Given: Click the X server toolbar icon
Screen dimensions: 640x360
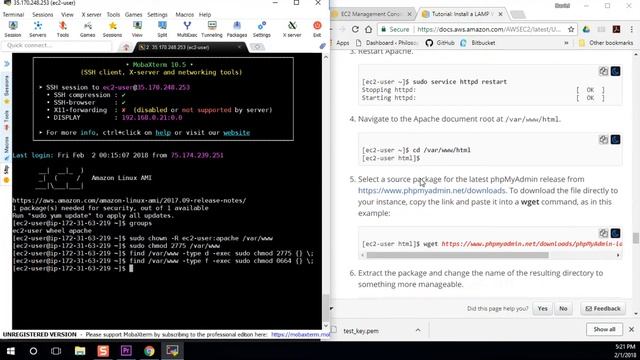Looking at the screenshot, I should tap(292, 29).
